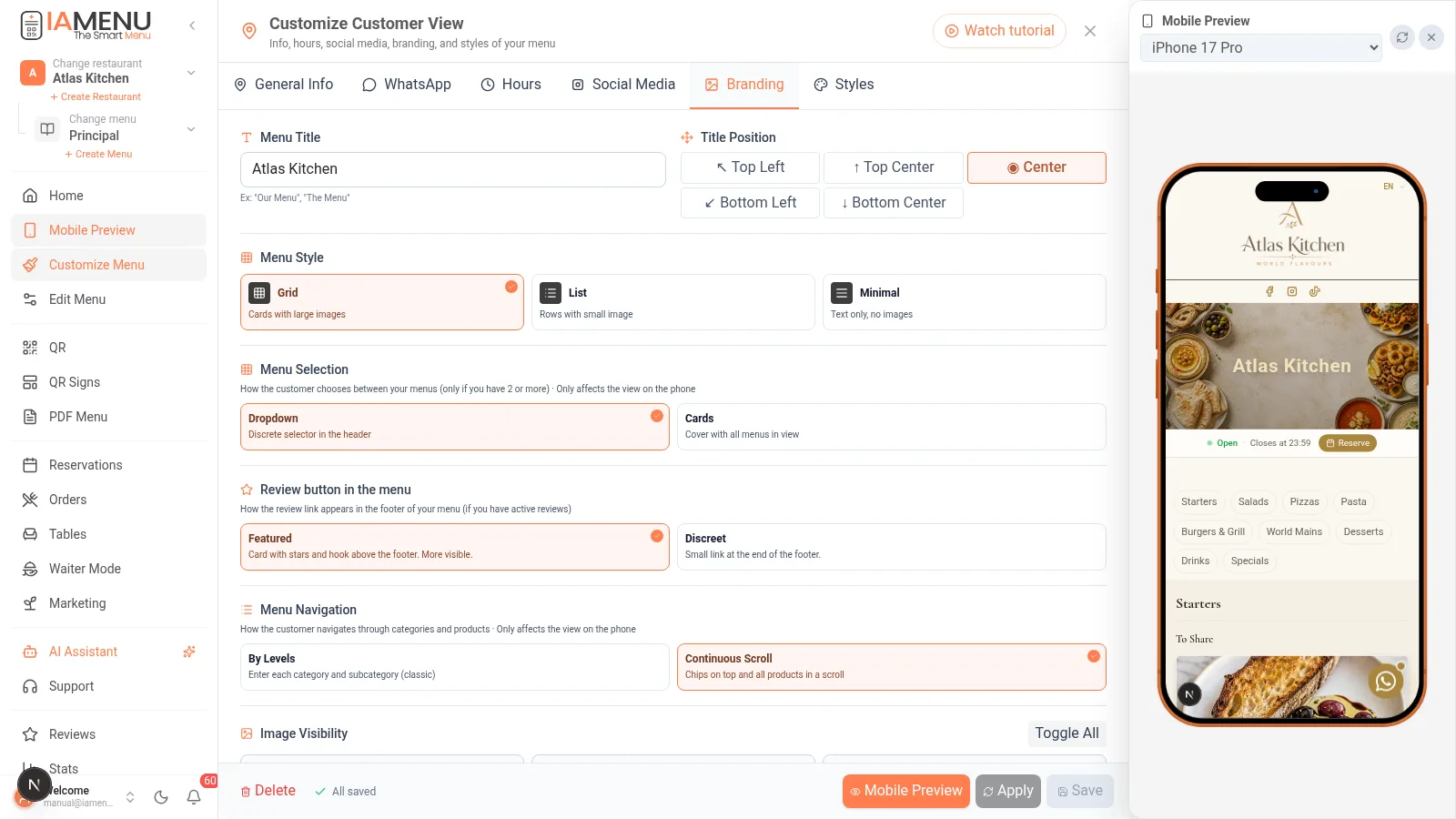Image resolution: width=1456 pixels, height=819 pixels.
Task: Click the Save button
Action: 1080,792
